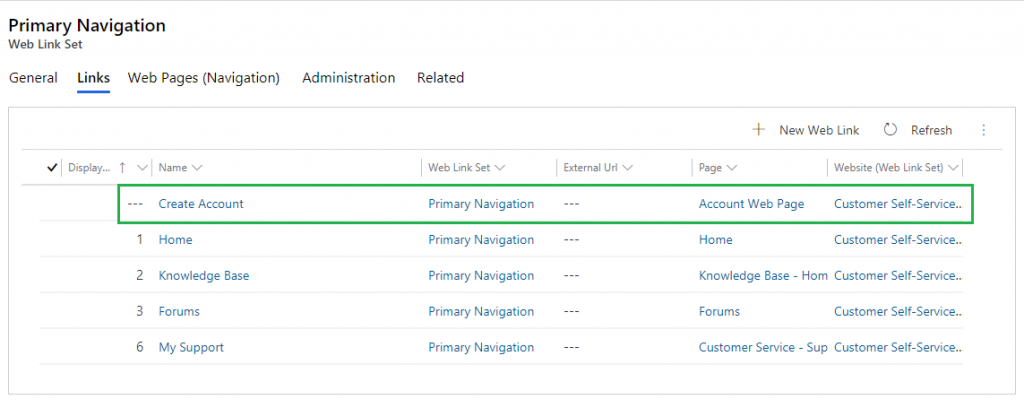Open the Create Account web link
This screenshot has width=1024, height=408.
[201, 204]
